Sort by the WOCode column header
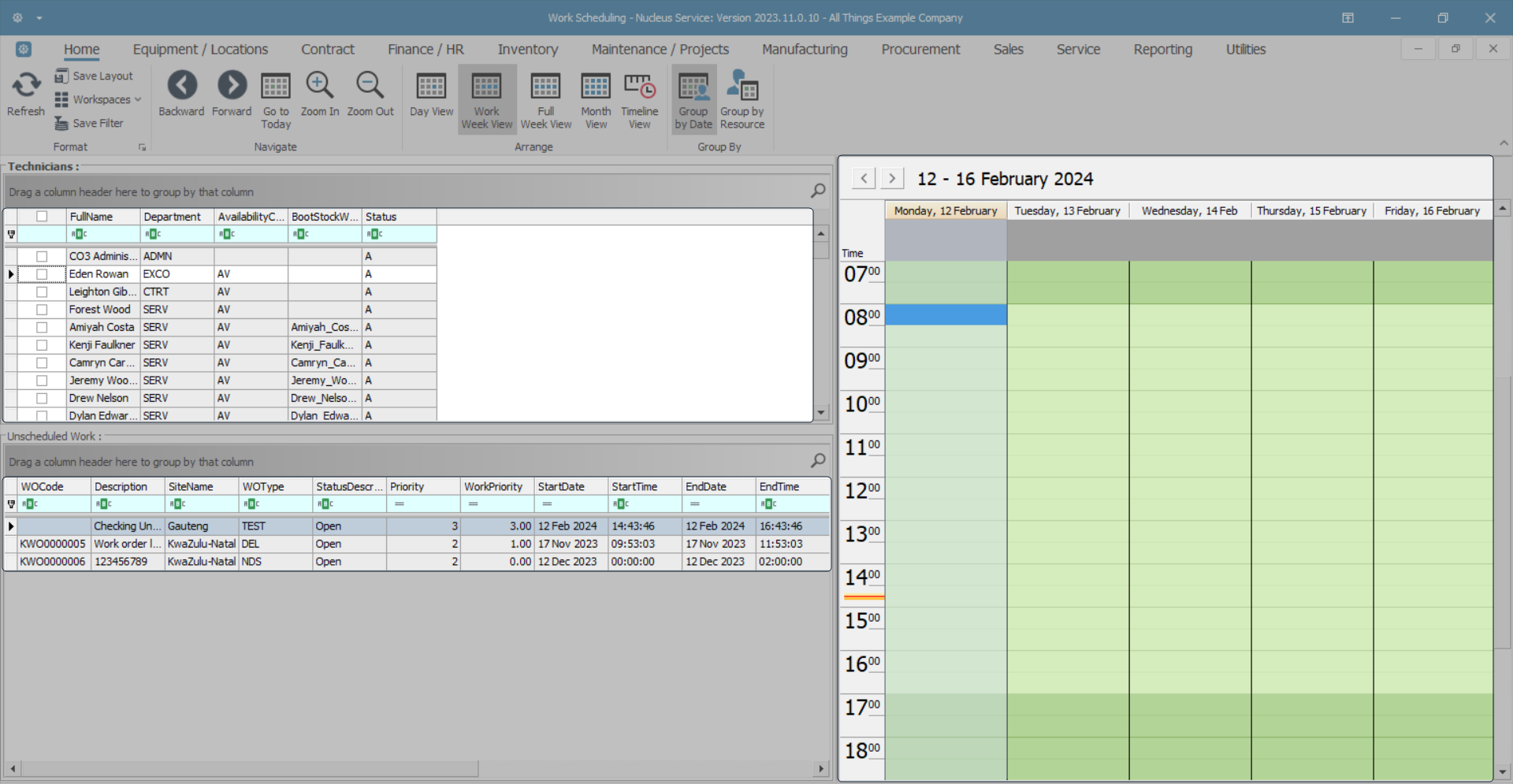The image size is (1513, 784). click(54, 487)
